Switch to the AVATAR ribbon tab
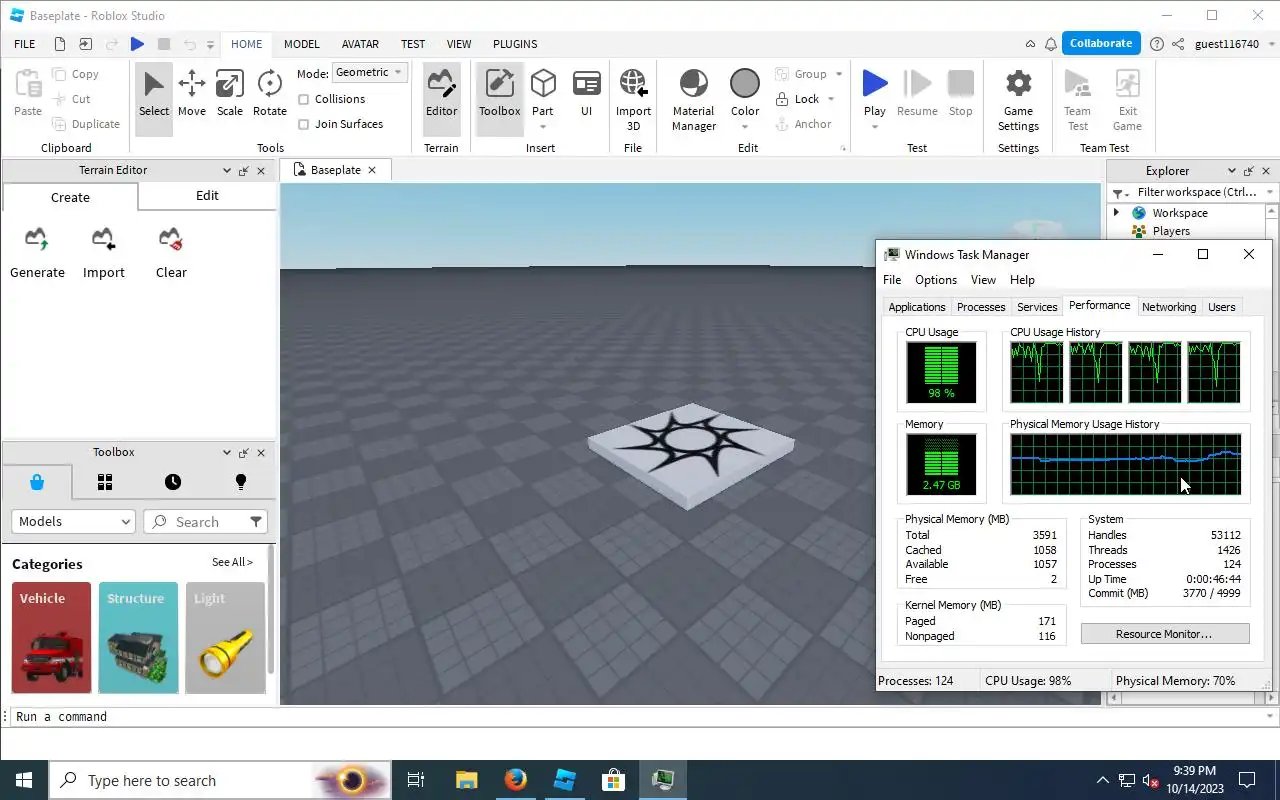 click(x=360, y=44)
